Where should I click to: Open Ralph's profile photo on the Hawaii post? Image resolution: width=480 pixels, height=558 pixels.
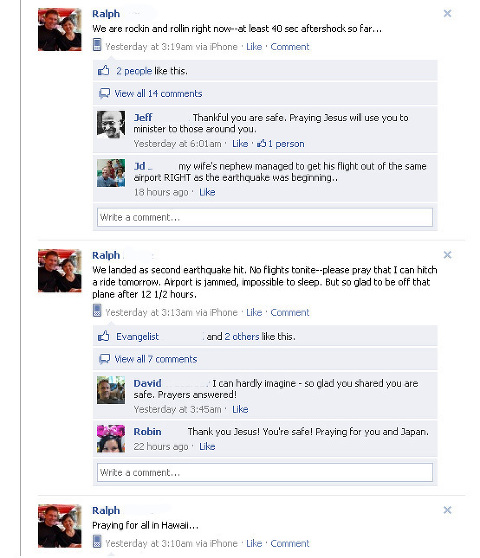(x=60, y=526)
